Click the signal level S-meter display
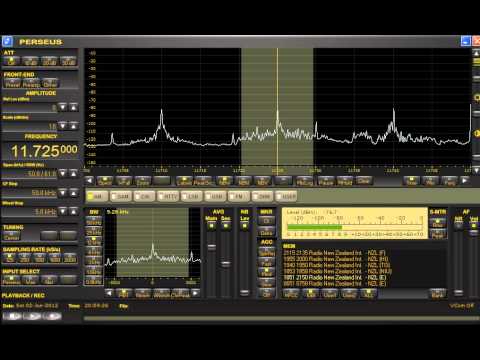Viewport: 480px width, 360px height. click(355, 223)
